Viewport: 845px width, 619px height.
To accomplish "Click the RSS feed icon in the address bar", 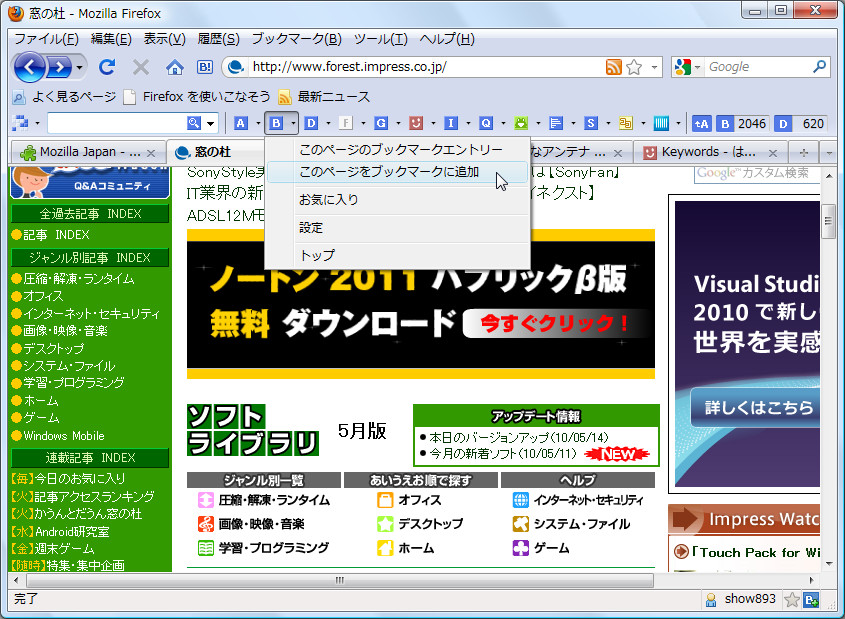I will (613, 68).
